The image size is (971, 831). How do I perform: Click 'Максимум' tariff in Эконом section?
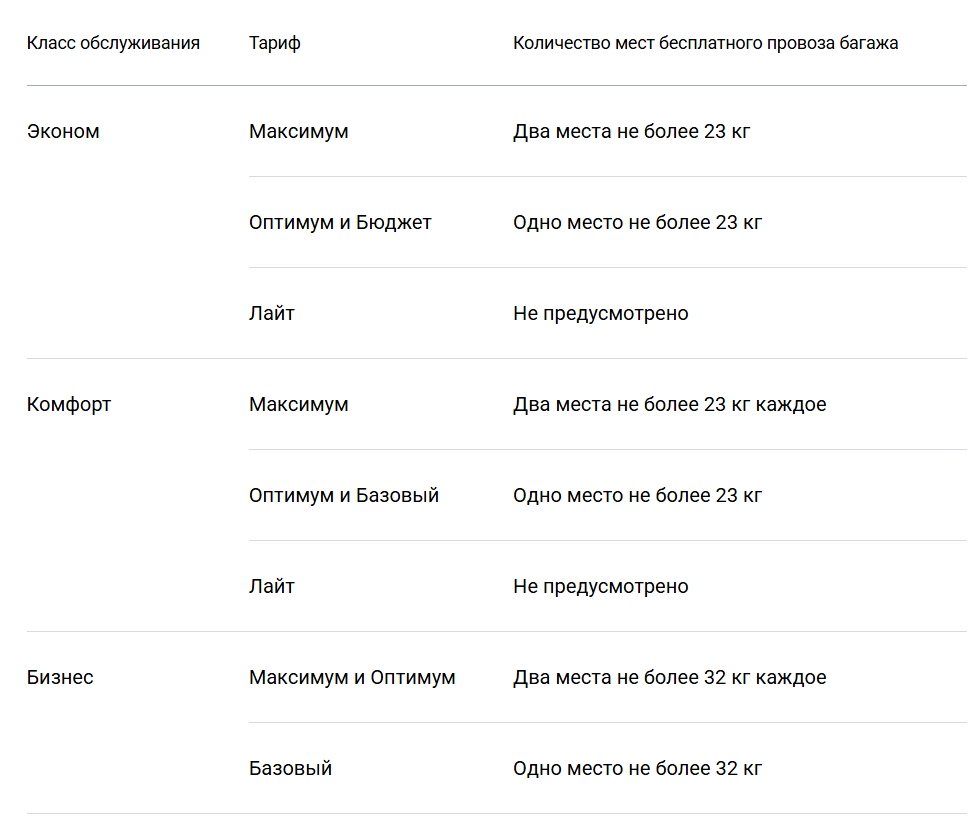(x=298, y=131)
